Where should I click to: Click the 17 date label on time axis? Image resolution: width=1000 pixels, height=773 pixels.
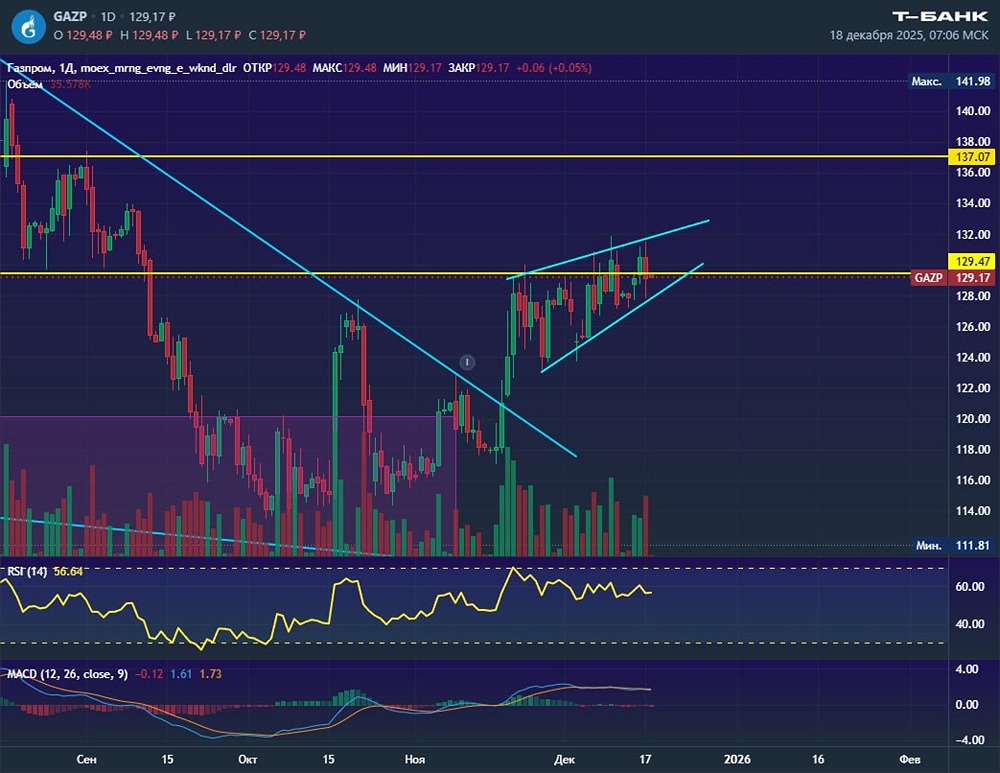tap(645, 759)
